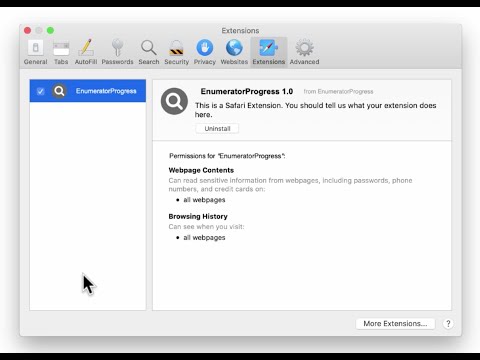
Task: Click the green zoom window button
Action: [50, 31]
